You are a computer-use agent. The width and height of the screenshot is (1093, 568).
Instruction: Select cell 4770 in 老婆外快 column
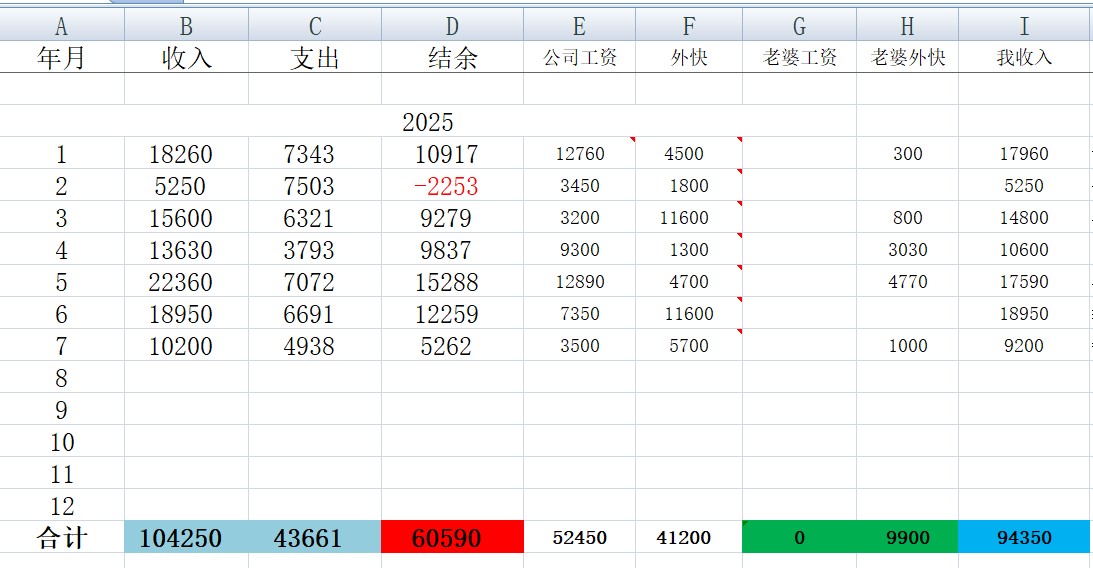908,282
